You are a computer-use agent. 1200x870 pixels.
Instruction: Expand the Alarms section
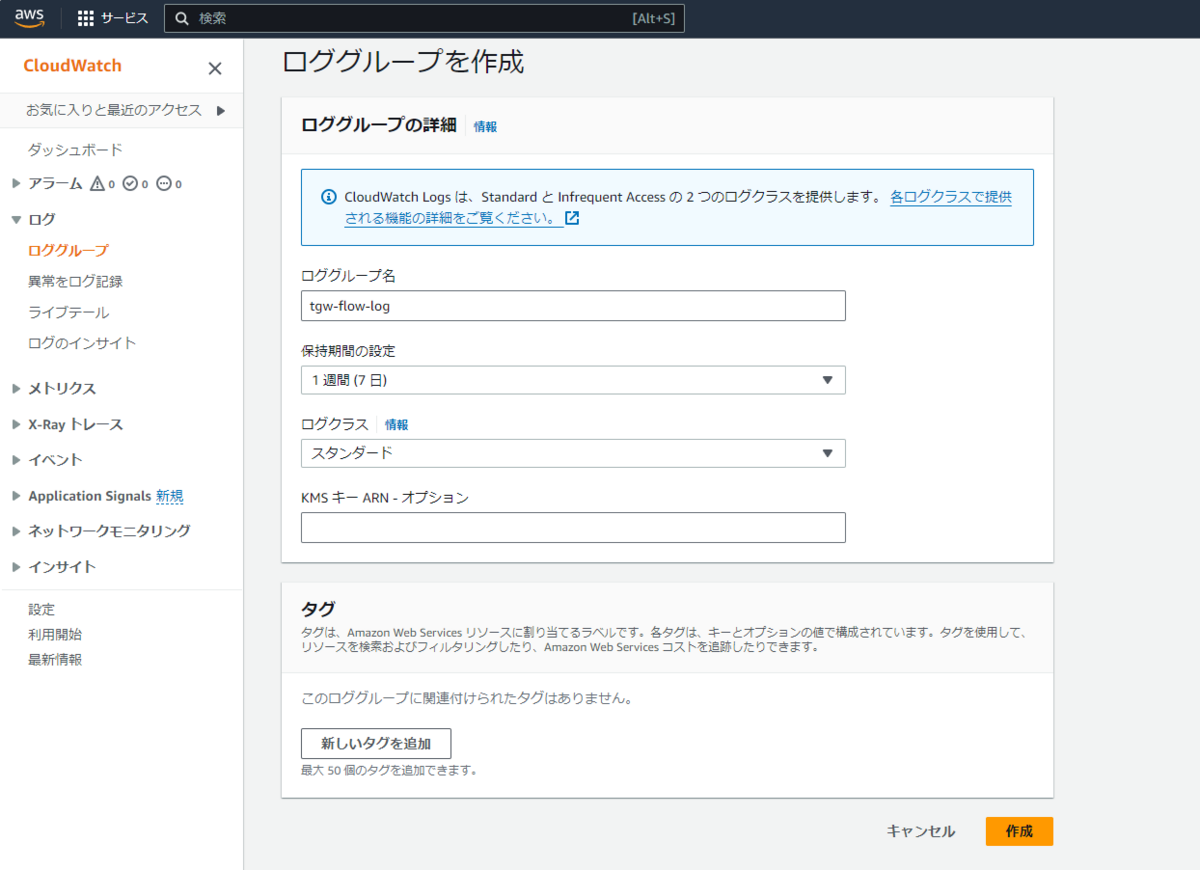(16, 184)
